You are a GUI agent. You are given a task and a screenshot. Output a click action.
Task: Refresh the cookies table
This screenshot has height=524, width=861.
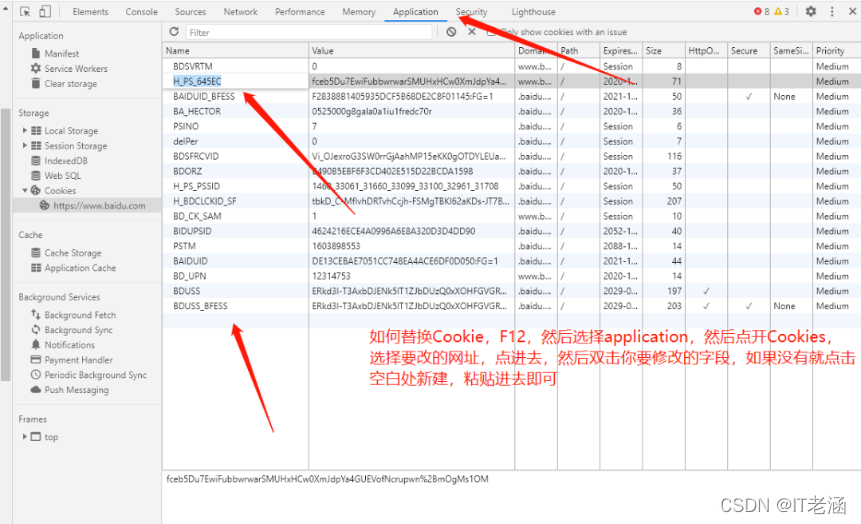click(174, 32)
